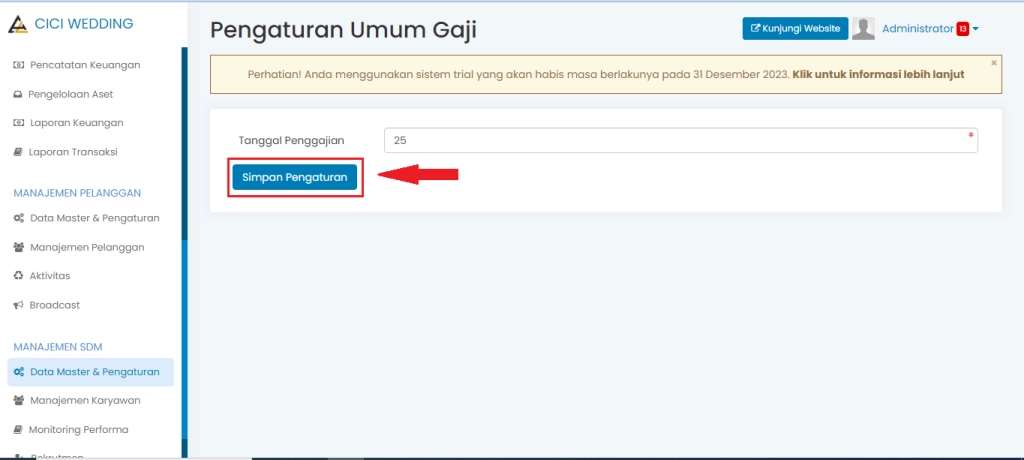Viewport: 1024px width, 460px height.
Task: Click gears icon under Manajemen Pelanggan section
Action: coord(19,218)
